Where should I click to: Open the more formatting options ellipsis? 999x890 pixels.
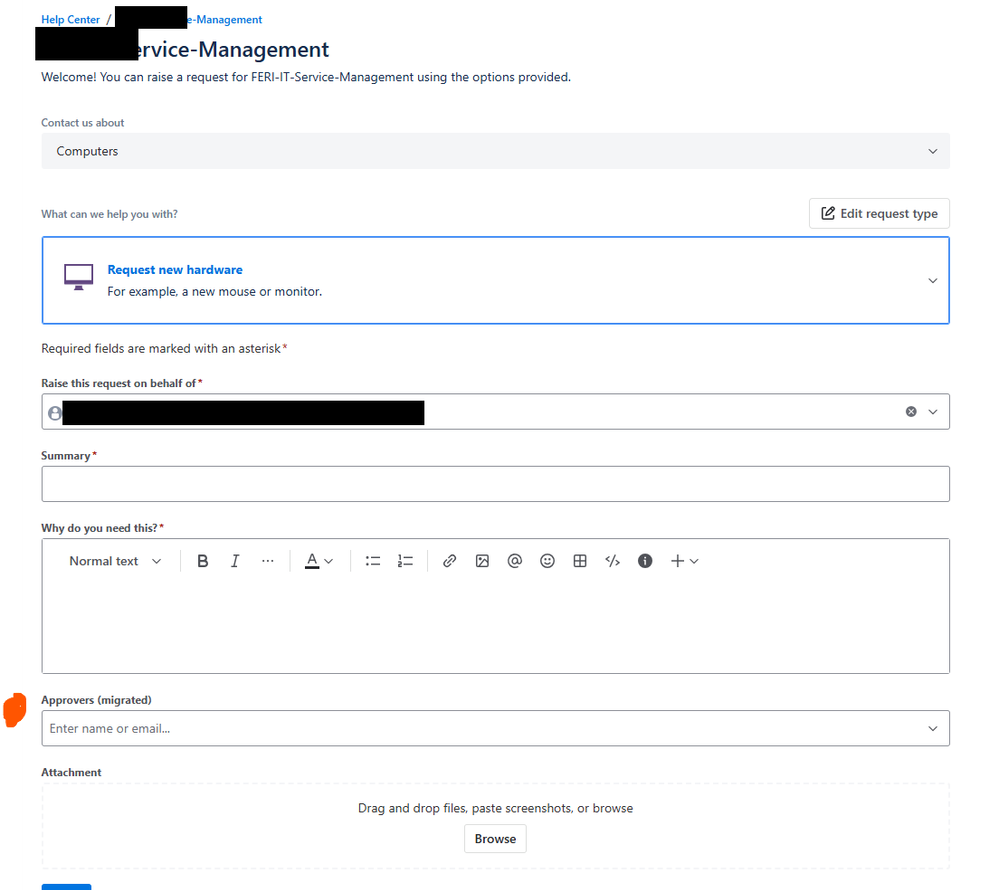point(267,561)
